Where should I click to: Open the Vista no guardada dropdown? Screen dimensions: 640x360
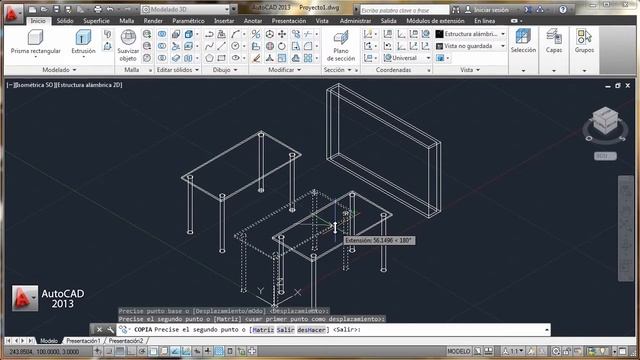tap(471, 46)
